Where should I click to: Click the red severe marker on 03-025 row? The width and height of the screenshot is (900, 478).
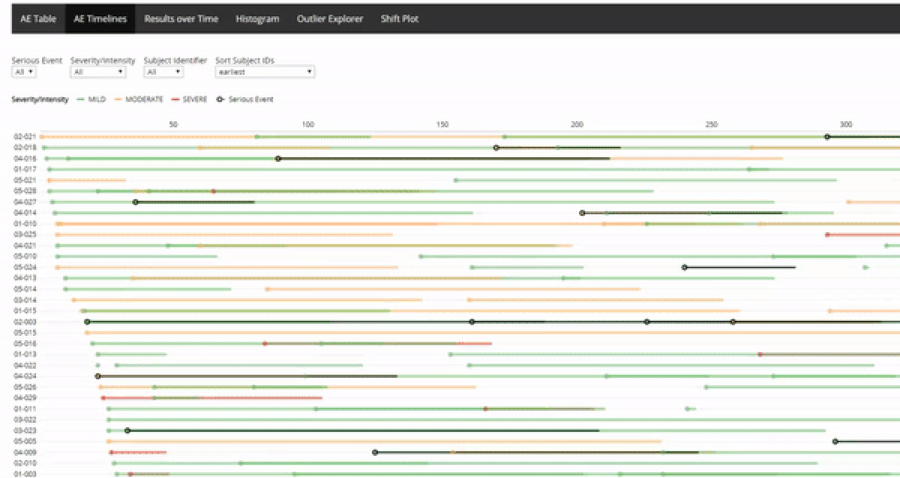(x=827, y=235)
